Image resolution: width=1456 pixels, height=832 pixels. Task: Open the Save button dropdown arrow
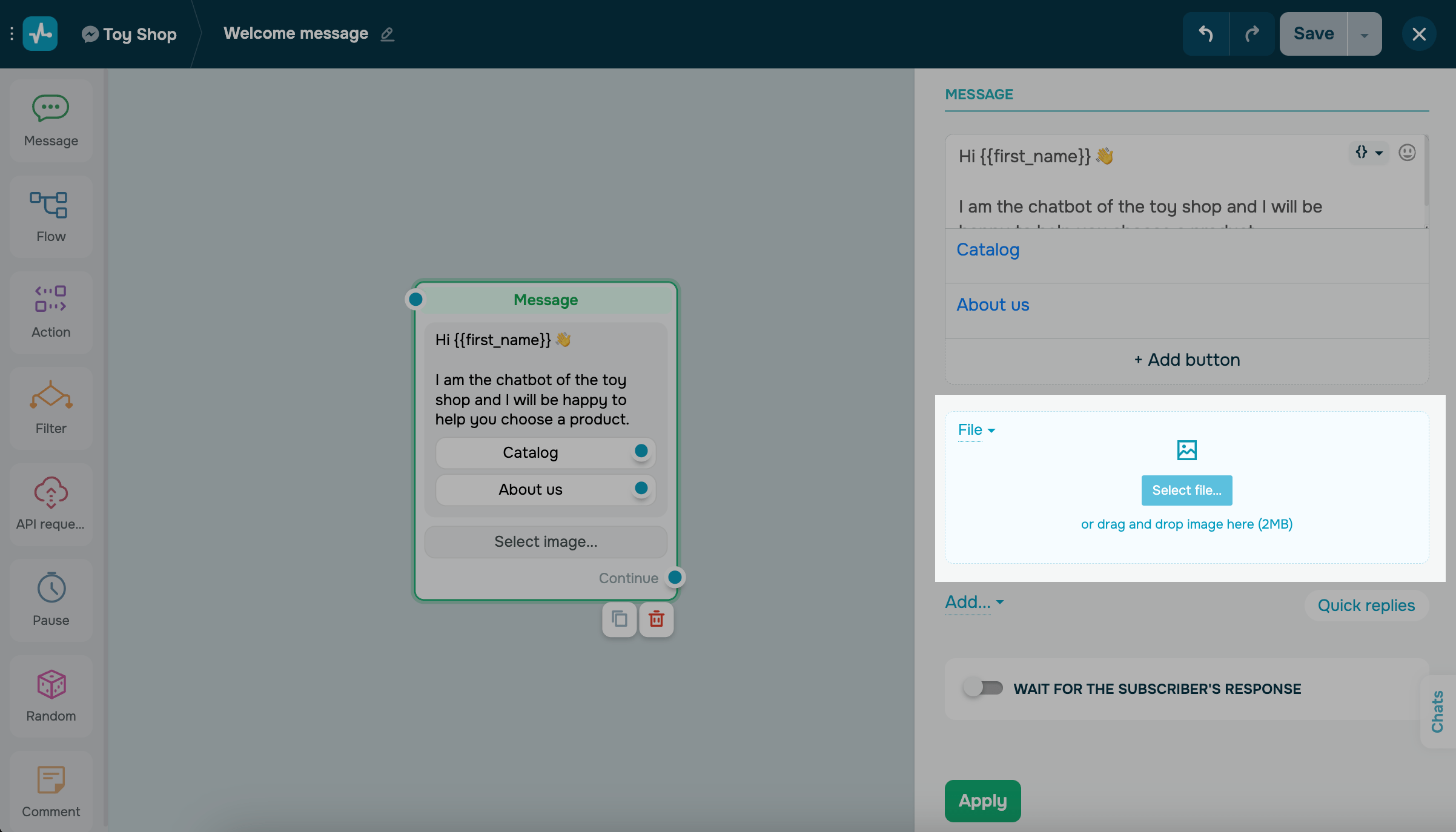pos(1364,33)
